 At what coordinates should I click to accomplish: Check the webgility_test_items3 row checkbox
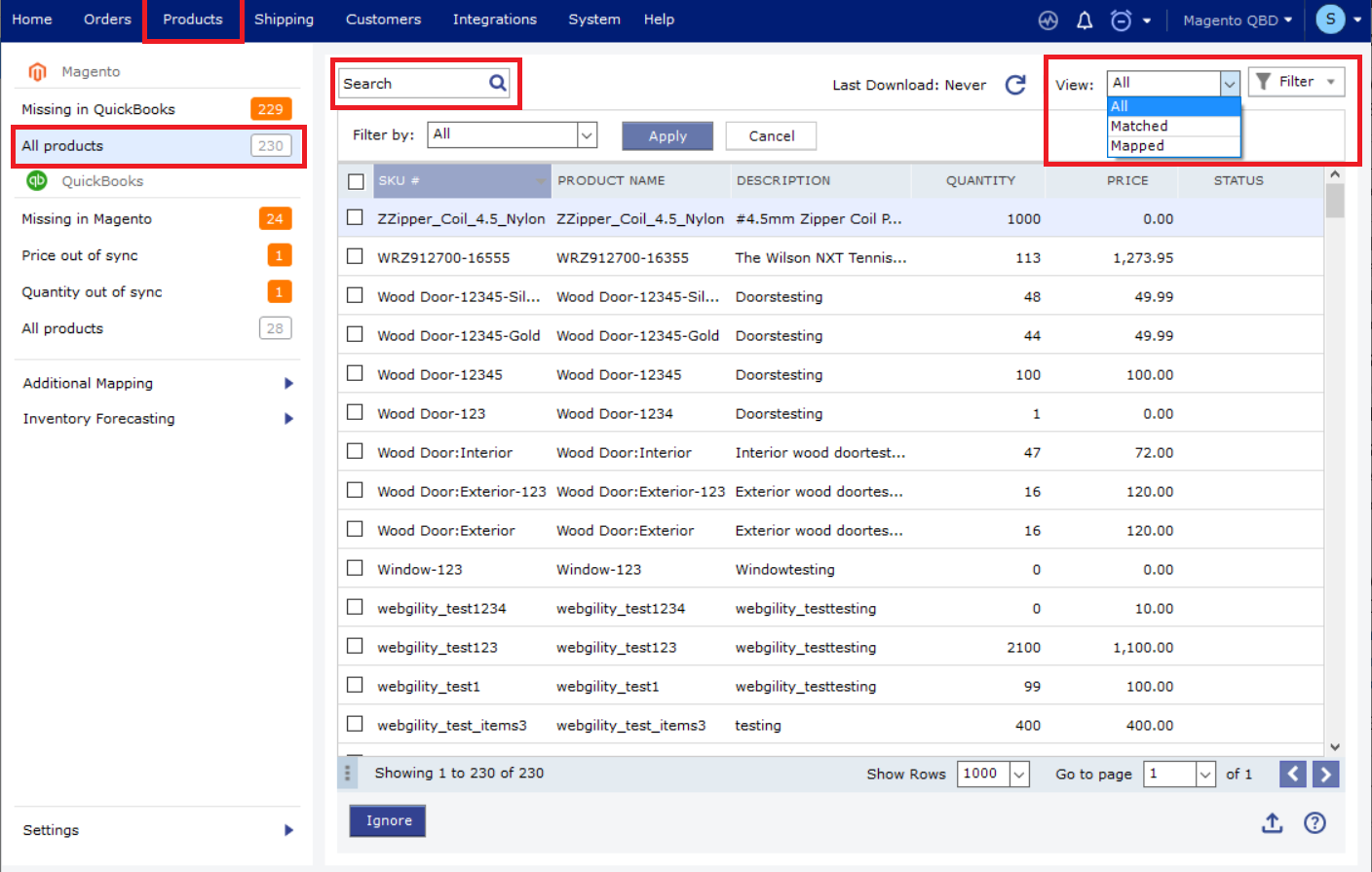tap(355, 724)
